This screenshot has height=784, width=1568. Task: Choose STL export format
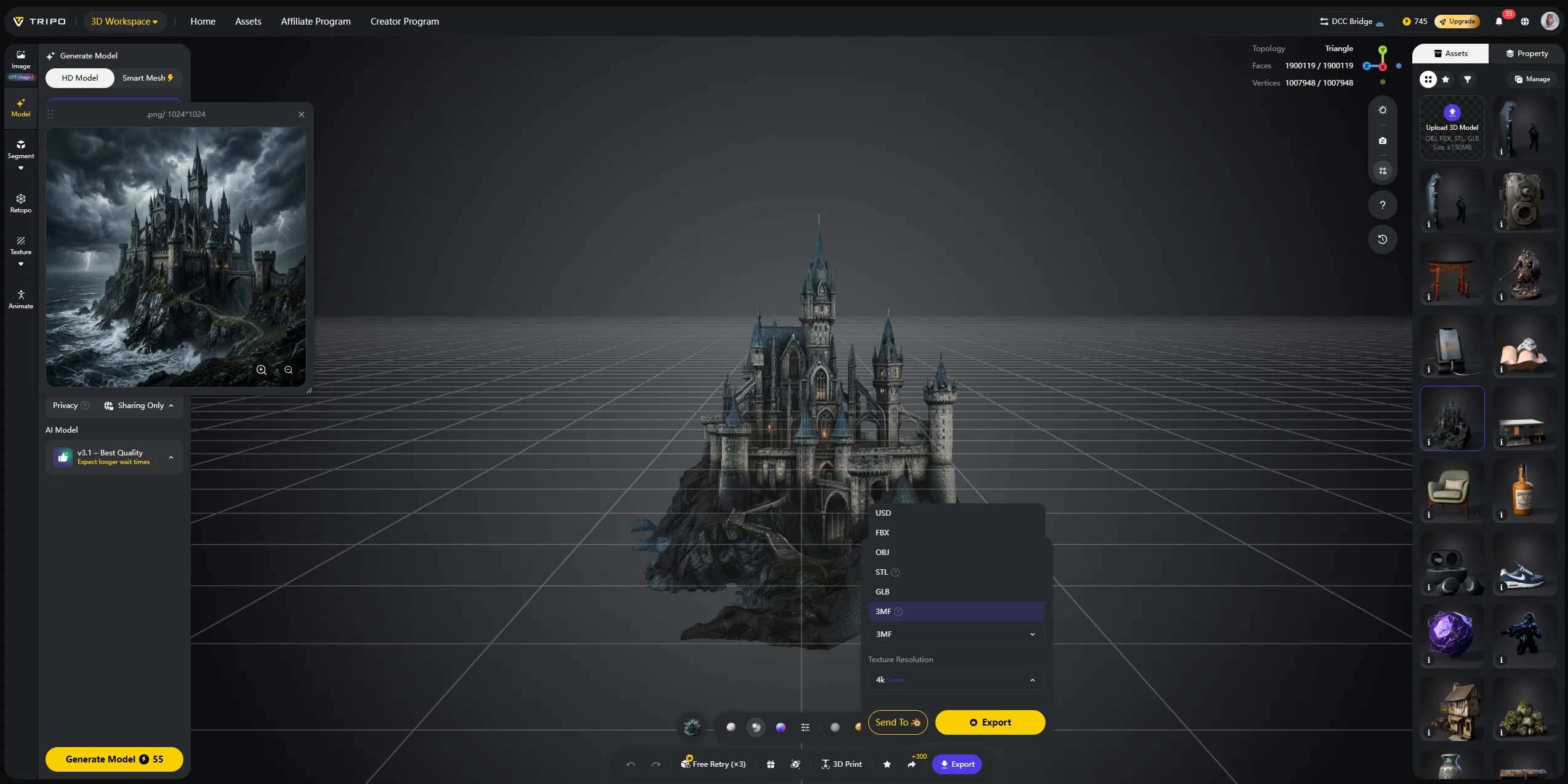tap(956, 572)
